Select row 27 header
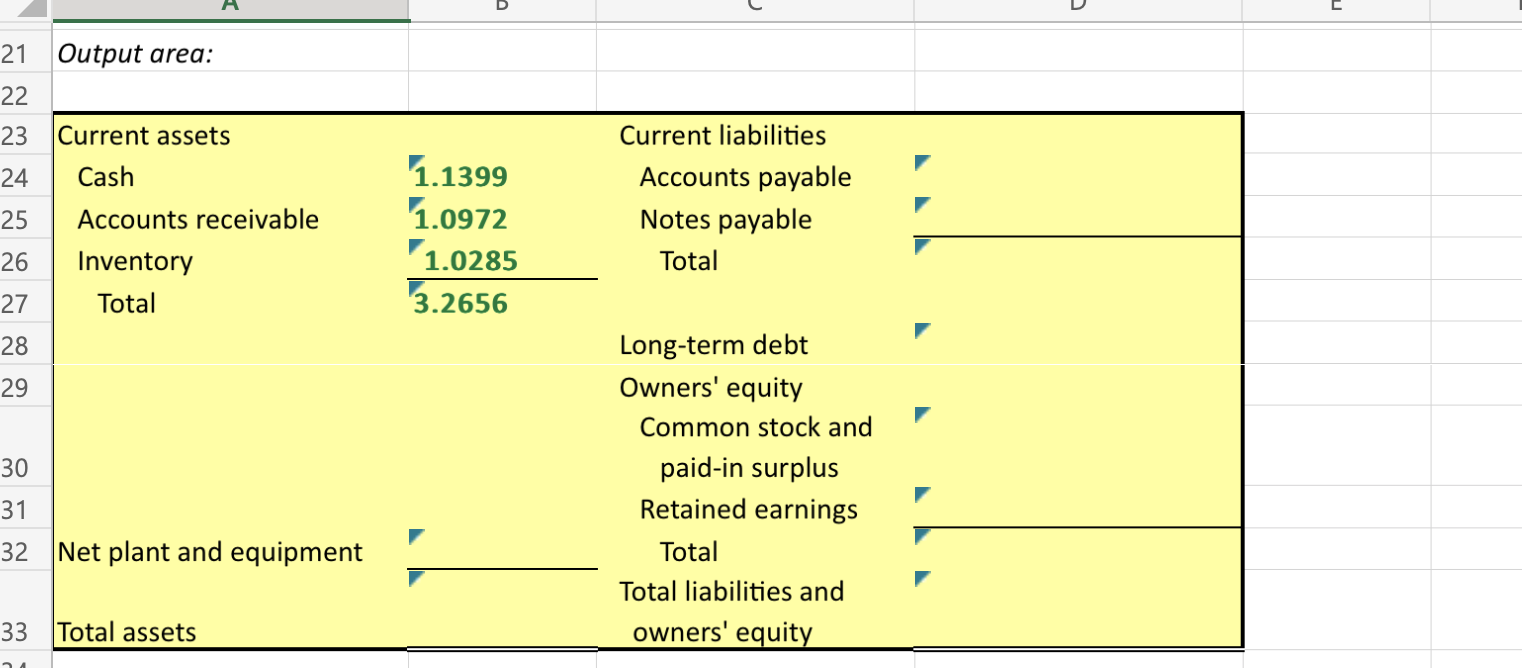The width and height of the screenshot is (1522, 668). (25, 302)
